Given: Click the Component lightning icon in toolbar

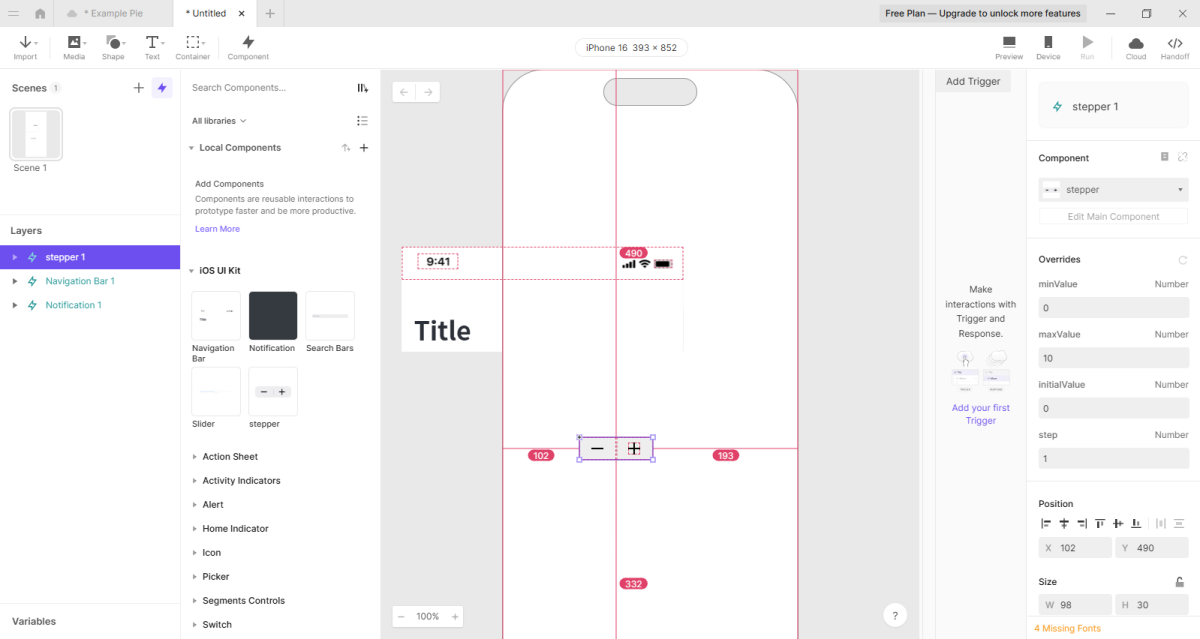Looking at the screenshot, I should (248, 47).
